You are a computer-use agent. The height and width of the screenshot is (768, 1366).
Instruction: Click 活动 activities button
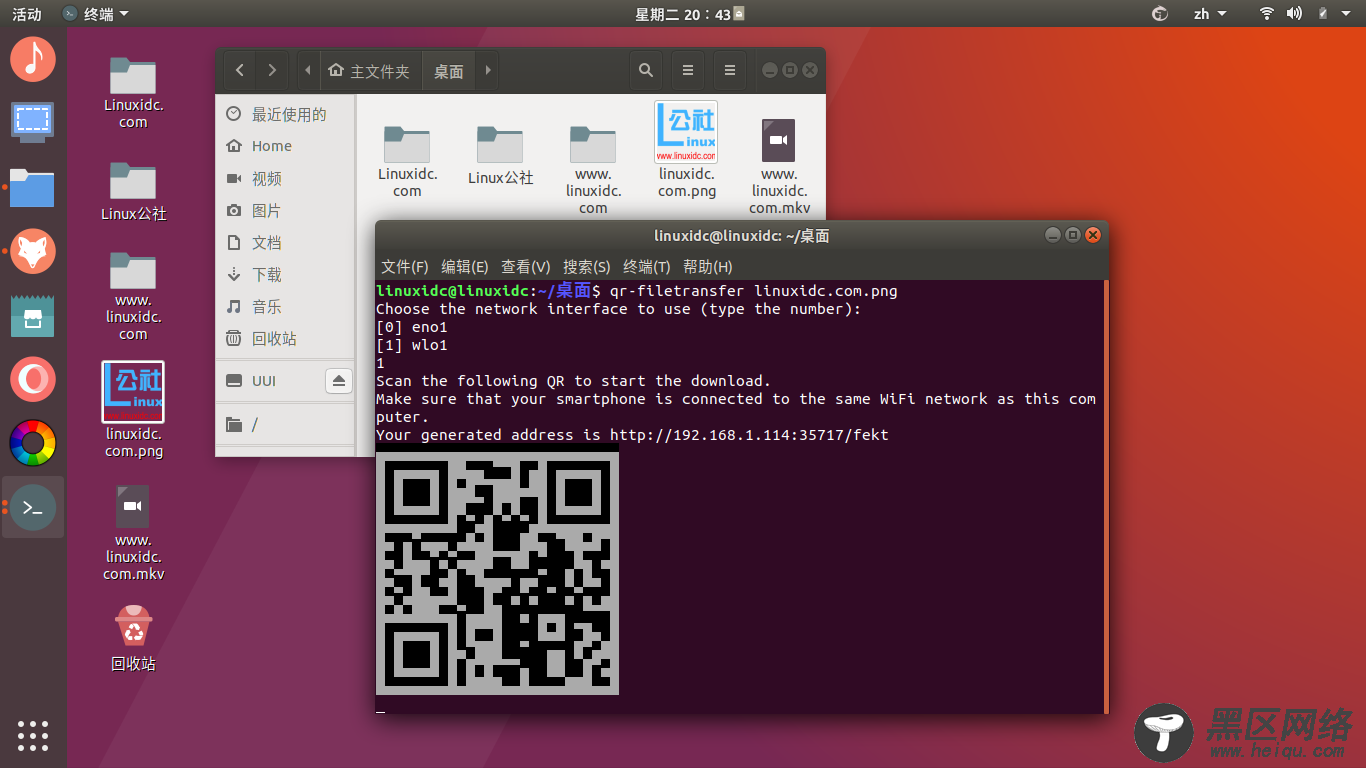click(27, 14)
